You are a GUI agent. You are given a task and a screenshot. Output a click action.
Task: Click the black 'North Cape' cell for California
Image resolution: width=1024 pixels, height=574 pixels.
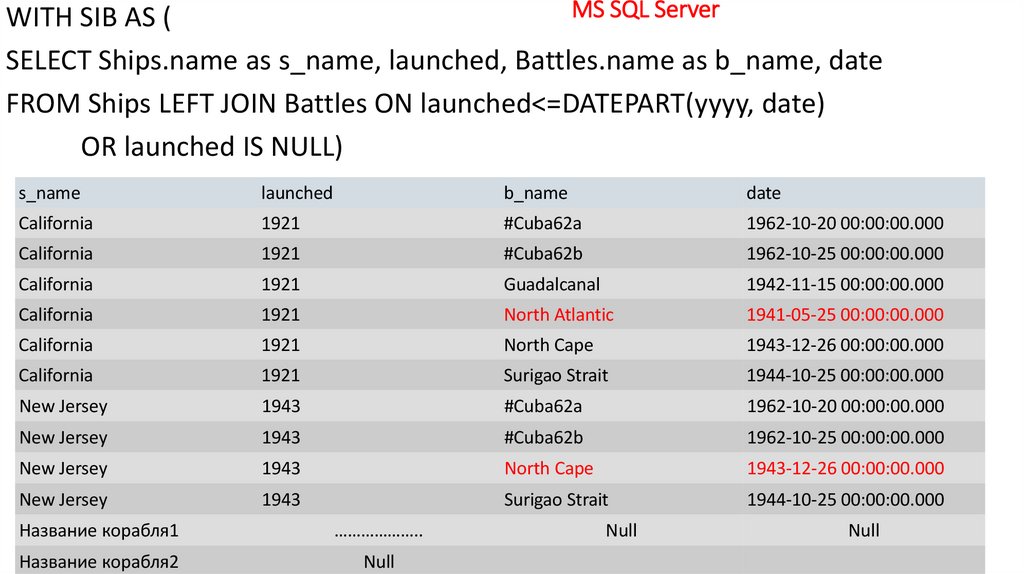548,346
